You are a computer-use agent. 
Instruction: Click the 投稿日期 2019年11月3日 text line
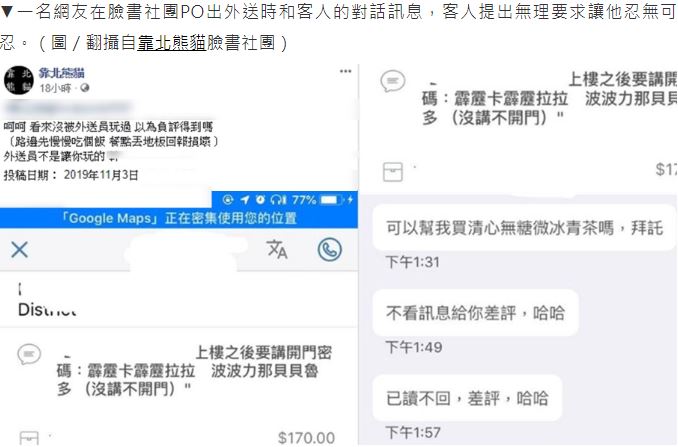pos(71,175)
